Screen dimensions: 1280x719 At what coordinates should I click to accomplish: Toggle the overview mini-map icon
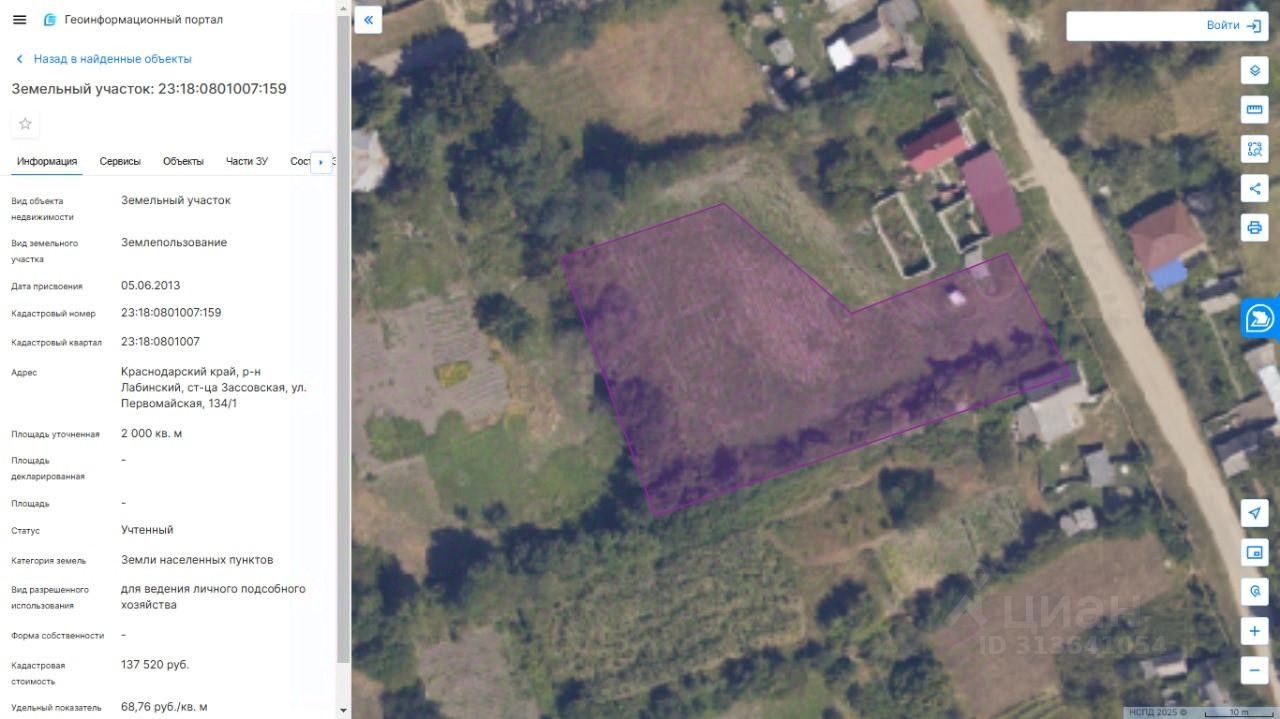[1254, 552]
